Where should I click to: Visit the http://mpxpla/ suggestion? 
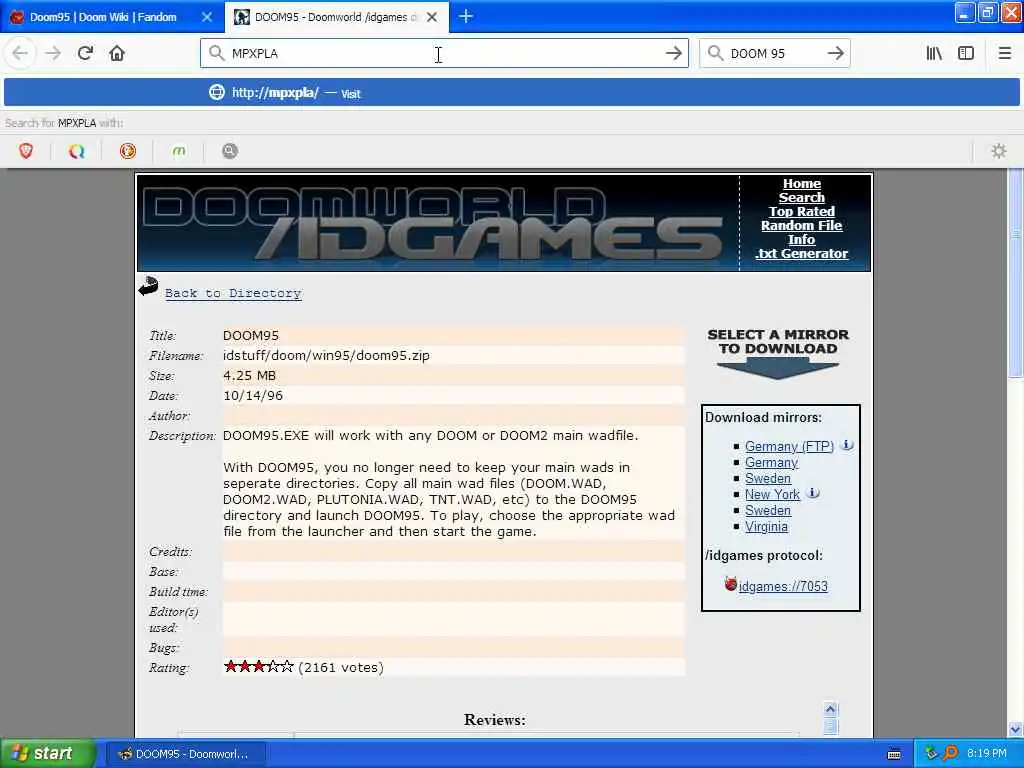point(512,92)
